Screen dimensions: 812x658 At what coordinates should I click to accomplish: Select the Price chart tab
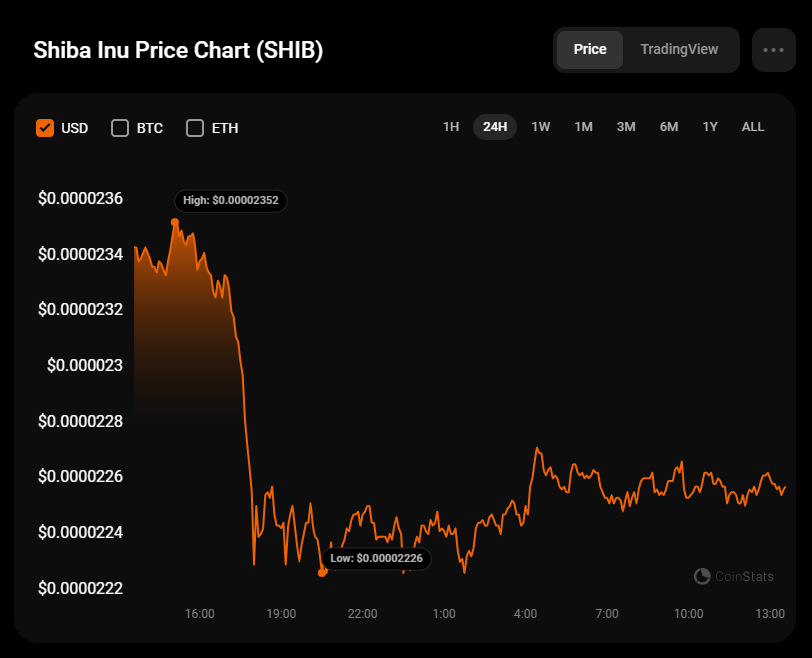click(x=590, y=50)
